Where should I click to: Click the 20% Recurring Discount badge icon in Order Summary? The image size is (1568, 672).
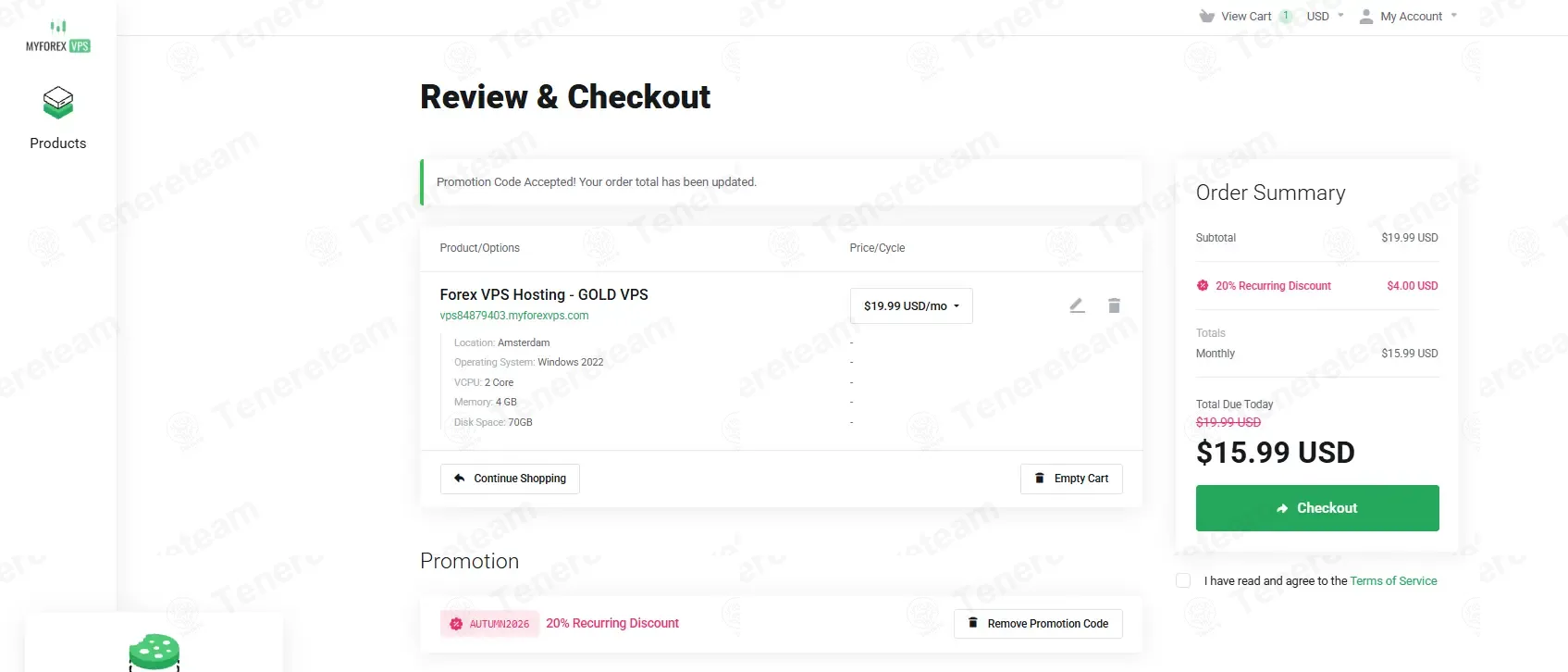tap(1203, 286)
